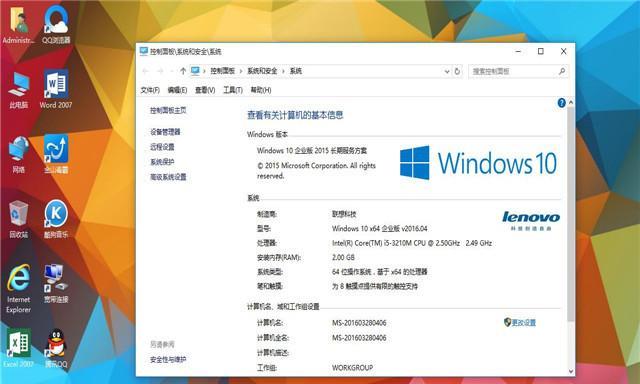Open Internet Explorer desktop icon
640x384 pixels.
tap(18, 289)
